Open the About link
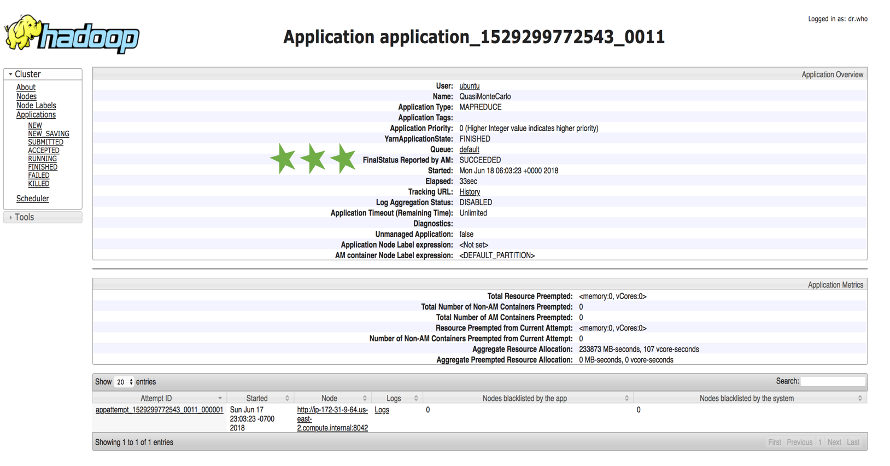890x466 pixels. pos(26,87)
